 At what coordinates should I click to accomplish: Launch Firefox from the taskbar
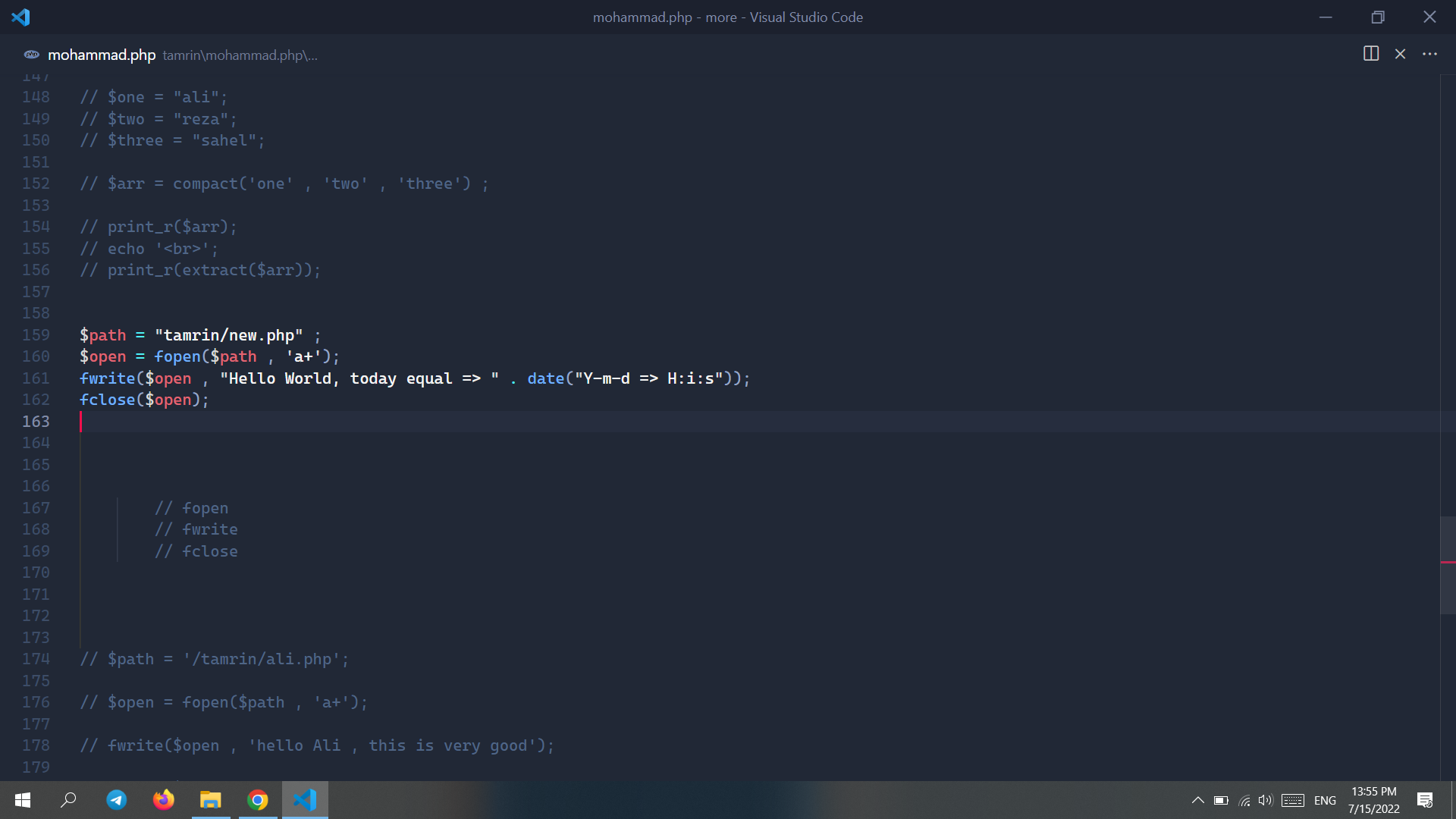163,800
